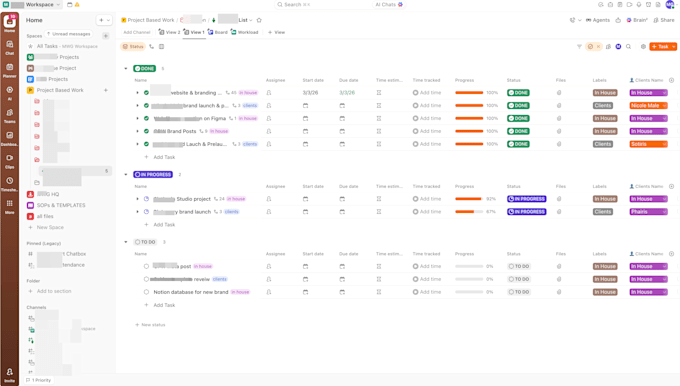Open Chat in the left rail

click(10, 47)
